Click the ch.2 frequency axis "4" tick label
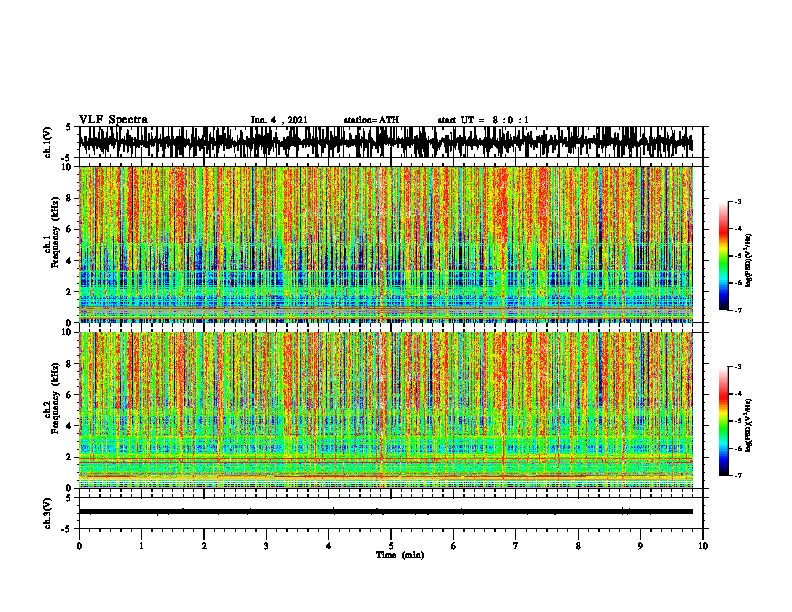Image resolution: width=792 pixels, height=612 pixels. 69,427
